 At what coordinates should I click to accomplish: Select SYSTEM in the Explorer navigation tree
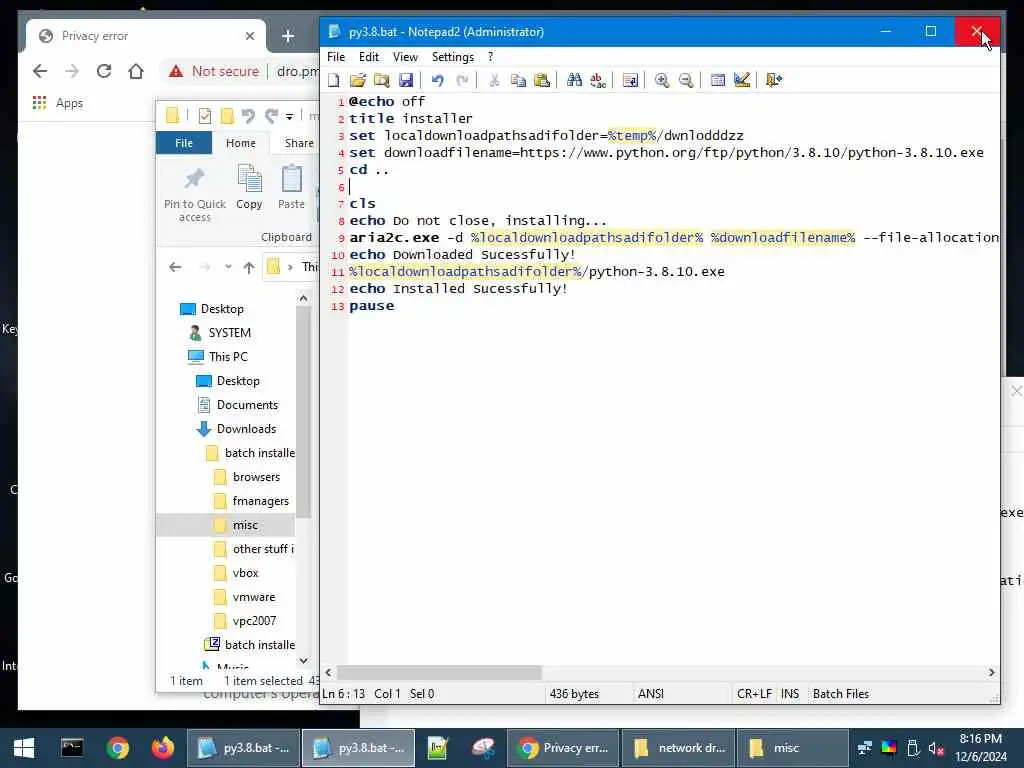229,332
